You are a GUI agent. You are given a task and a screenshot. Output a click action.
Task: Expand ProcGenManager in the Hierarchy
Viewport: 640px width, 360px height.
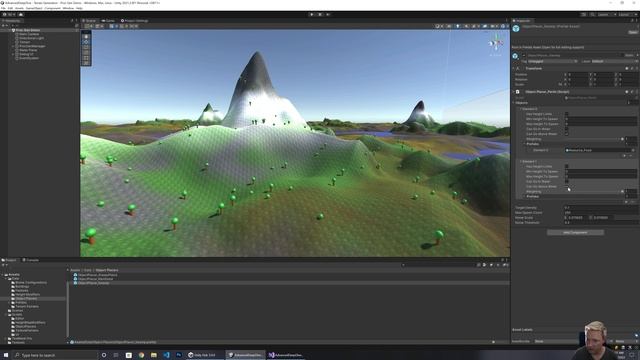click(x=13, y=46)
